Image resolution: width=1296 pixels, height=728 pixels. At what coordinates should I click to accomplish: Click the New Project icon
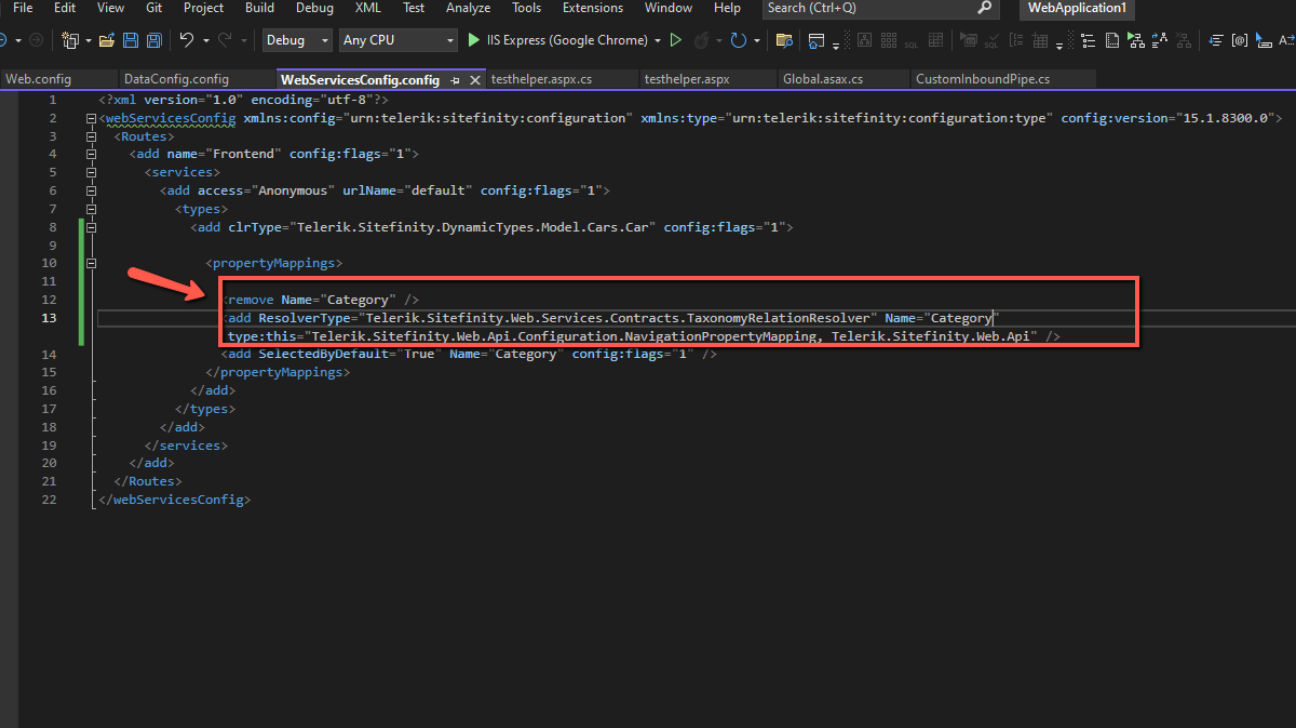tap(70, 40)
